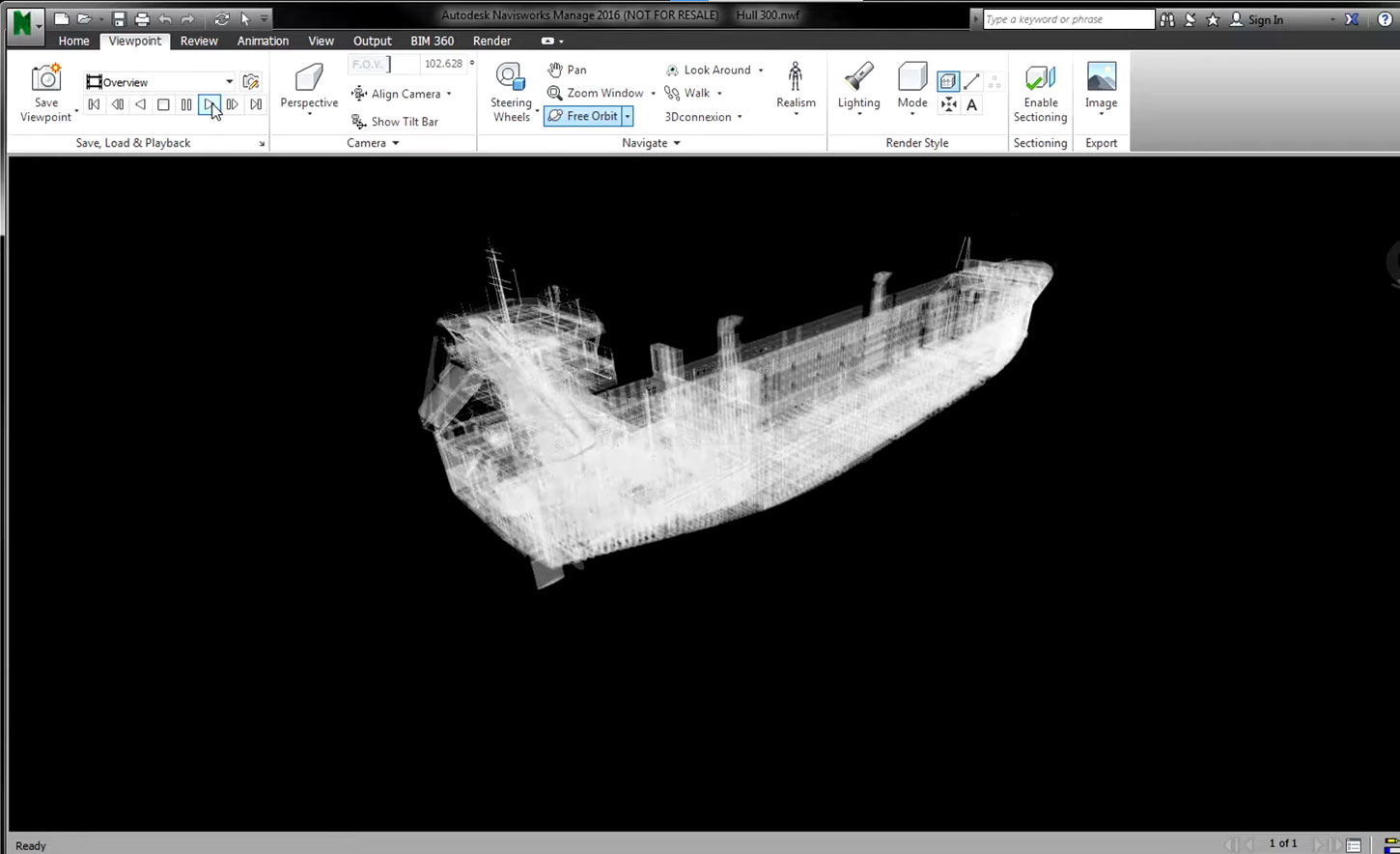Viewport: 1400px width, 854px height.
Task: Activate the Zoom Window tool
Action: 600,93
